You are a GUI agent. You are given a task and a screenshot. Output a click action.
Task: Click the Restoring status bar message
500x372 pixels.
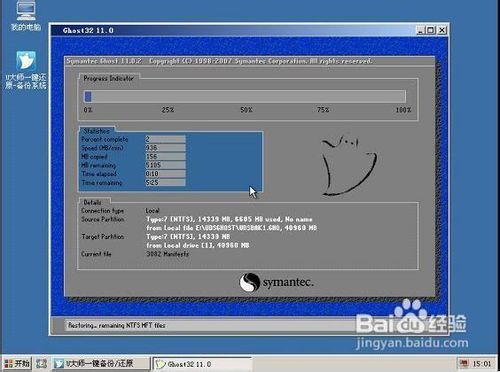(x=117, y=325)
